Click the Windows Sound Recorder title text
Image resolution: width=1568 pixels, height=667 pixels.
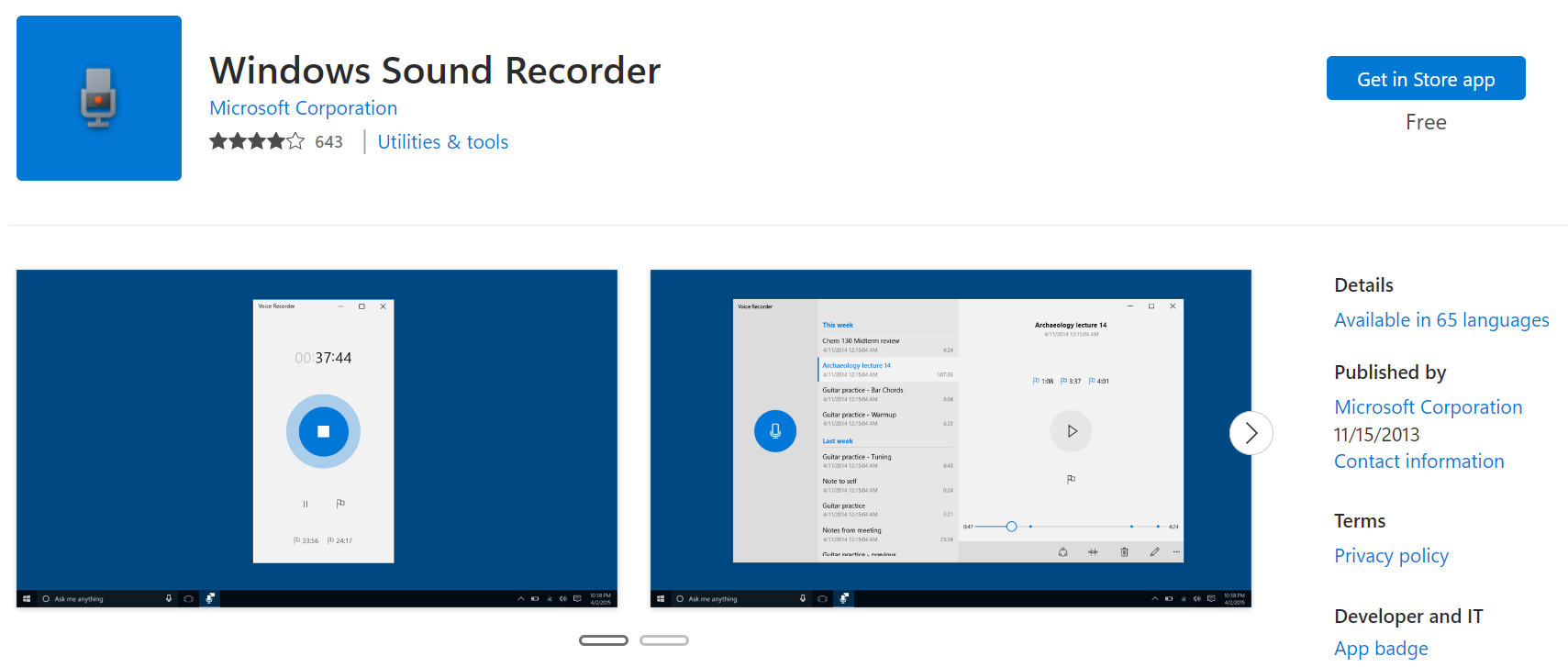tap(435, 71)
